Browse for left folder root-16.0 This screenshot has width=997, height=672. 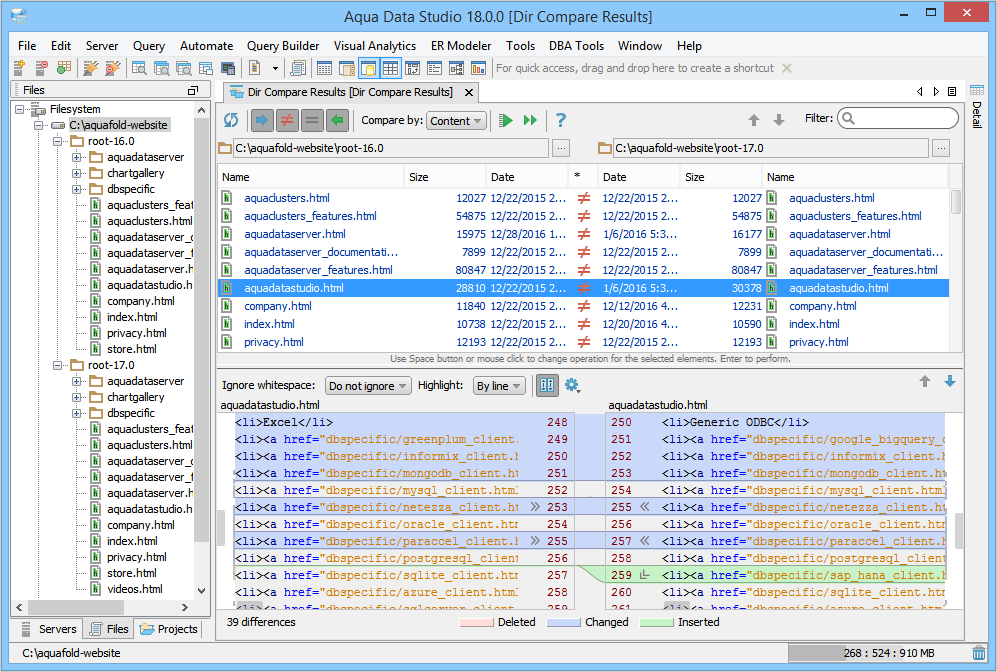pyautogui.click(x=561, y=148)
